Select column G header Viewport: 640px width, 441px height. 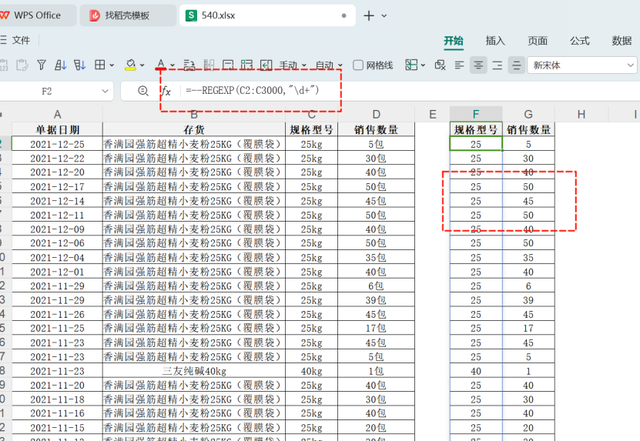(528, 114)
